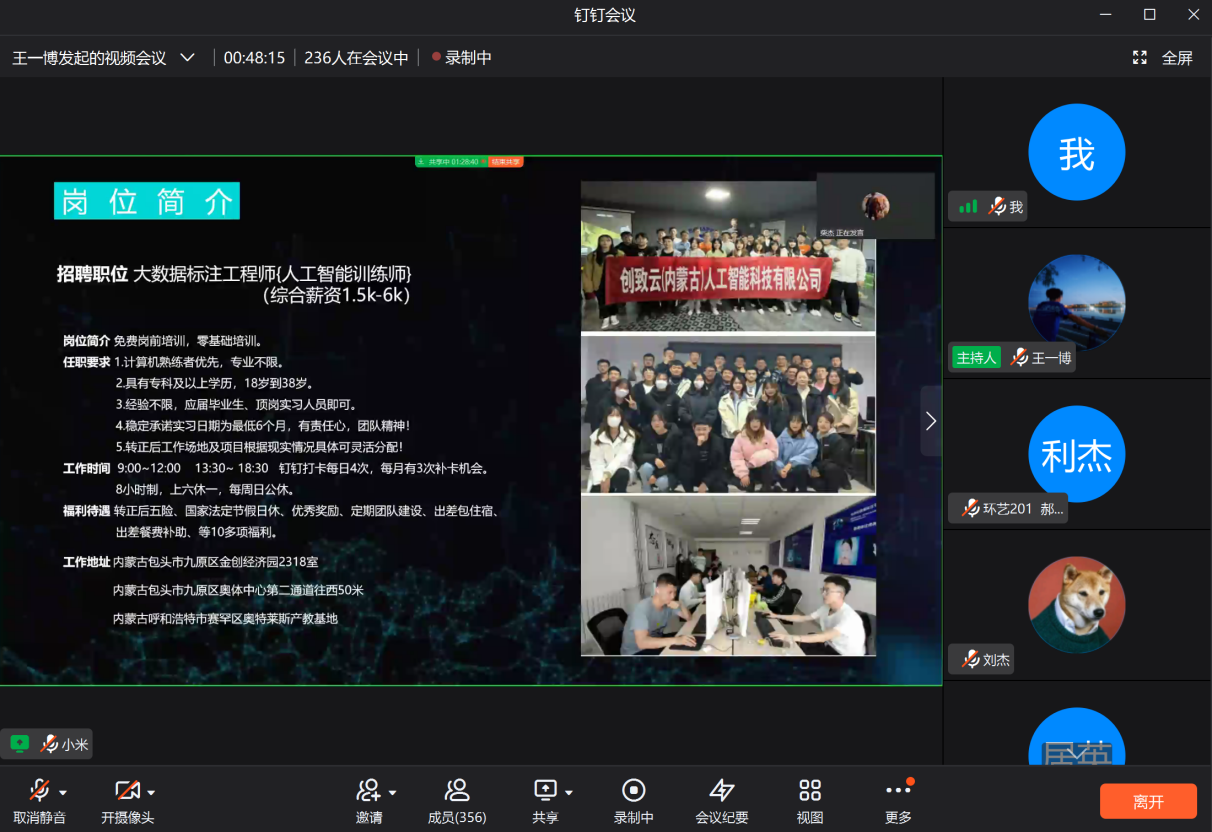This screenshot has height=832, width=1212.
Task: Collapse the participant sidebar with the arrow
Action: click(x=931, y=421)
